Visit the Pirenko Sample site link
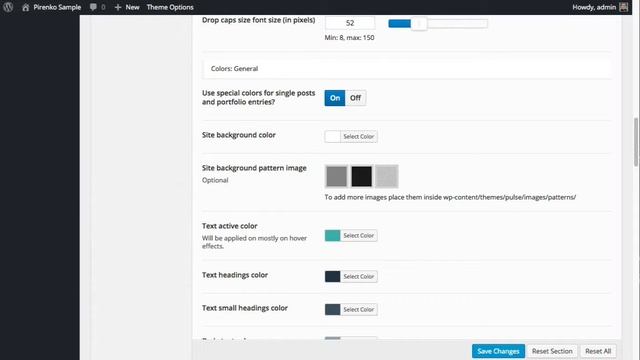Viewport: 640px width, 360px height. tap(57, 7)
